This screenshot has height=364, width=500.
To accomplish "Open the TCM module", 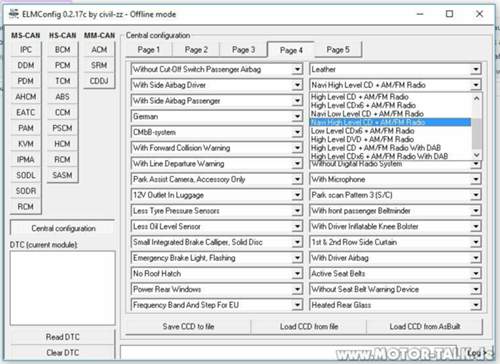I will coord(63,81).
